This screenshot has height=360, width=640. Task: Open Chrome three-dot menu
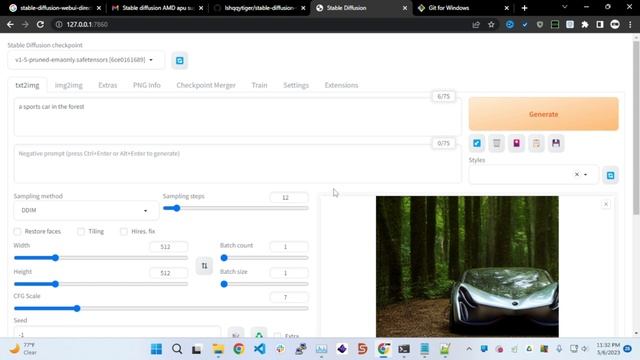tap(631, 24)
